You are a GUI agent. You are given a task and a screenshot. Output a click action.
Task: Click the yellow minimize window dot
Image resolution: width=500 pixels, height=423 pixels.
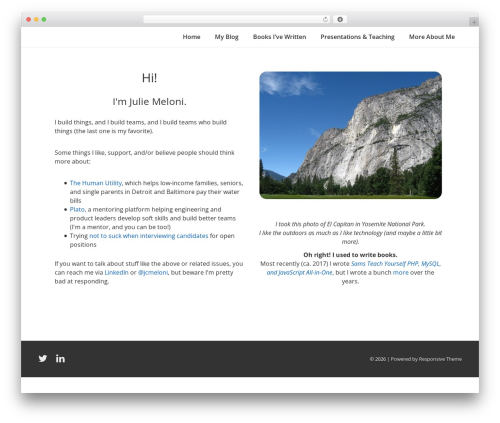click(36, 19)
